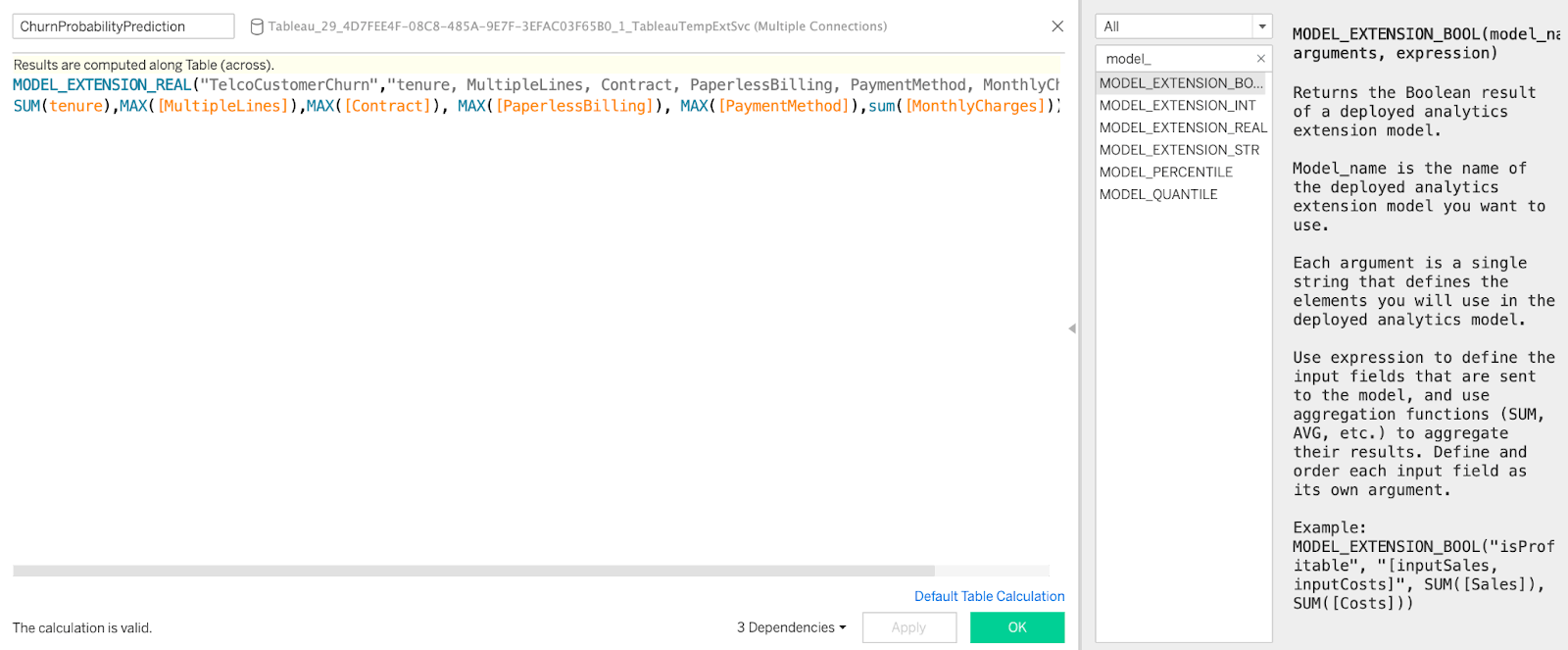Screen dimensions: 1568x650
Task: Pick MODEL_EXTENSION_REAL in the function list
Action: click(x=1183, y=127)
